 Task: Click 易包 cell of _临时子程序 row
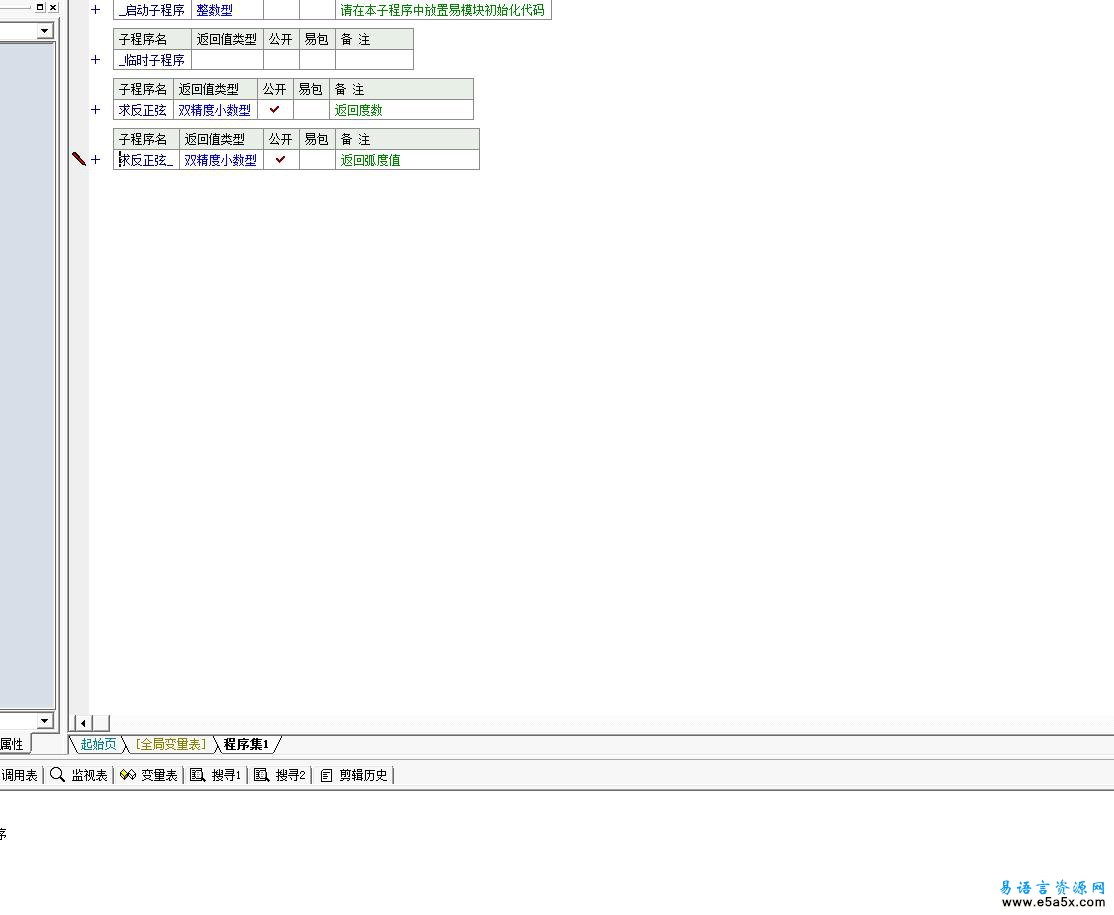[317, 60]
